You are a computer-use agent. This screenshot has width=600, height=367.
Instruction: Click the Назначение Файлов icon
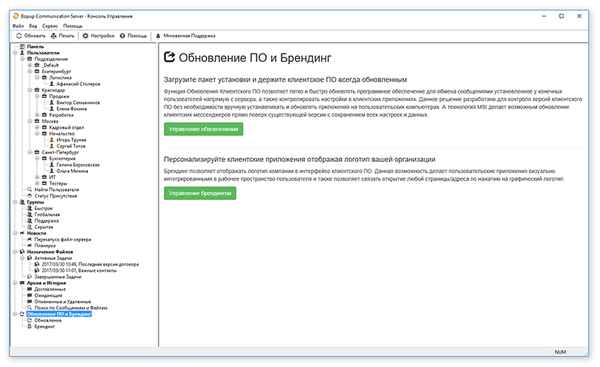[x=22, y=252]
